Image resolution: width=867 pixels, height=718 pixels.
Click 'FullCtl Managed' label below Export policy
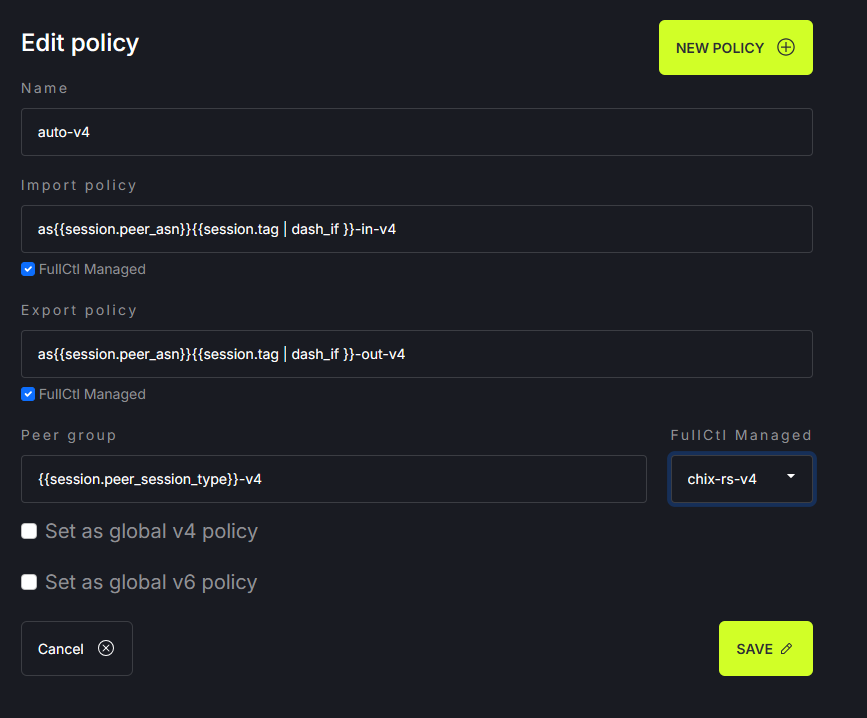(x=92, y=394)
